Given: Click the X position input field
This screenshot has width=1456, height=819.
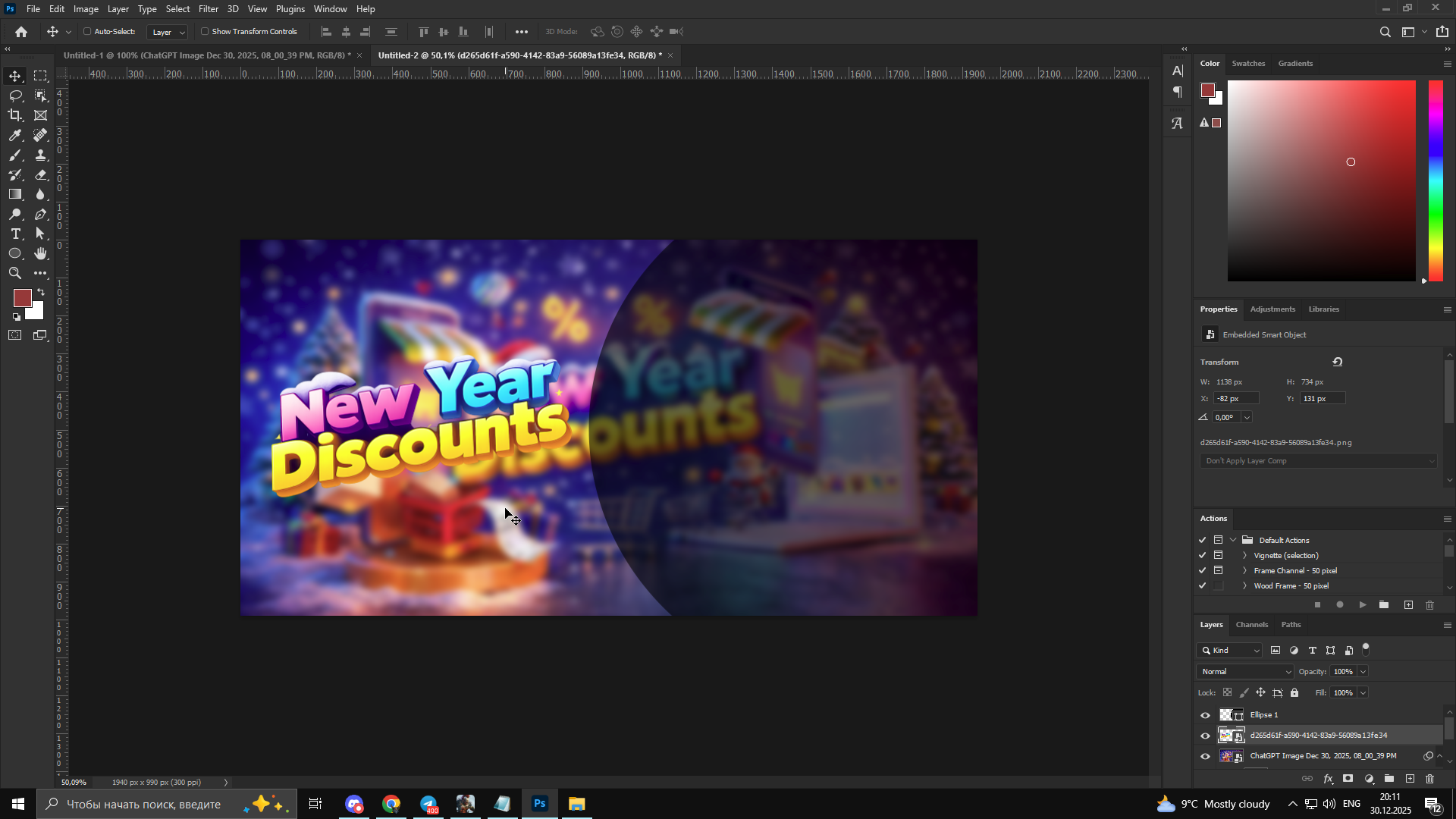Looking at the screenshot, I should click(x=1236, y=399).
